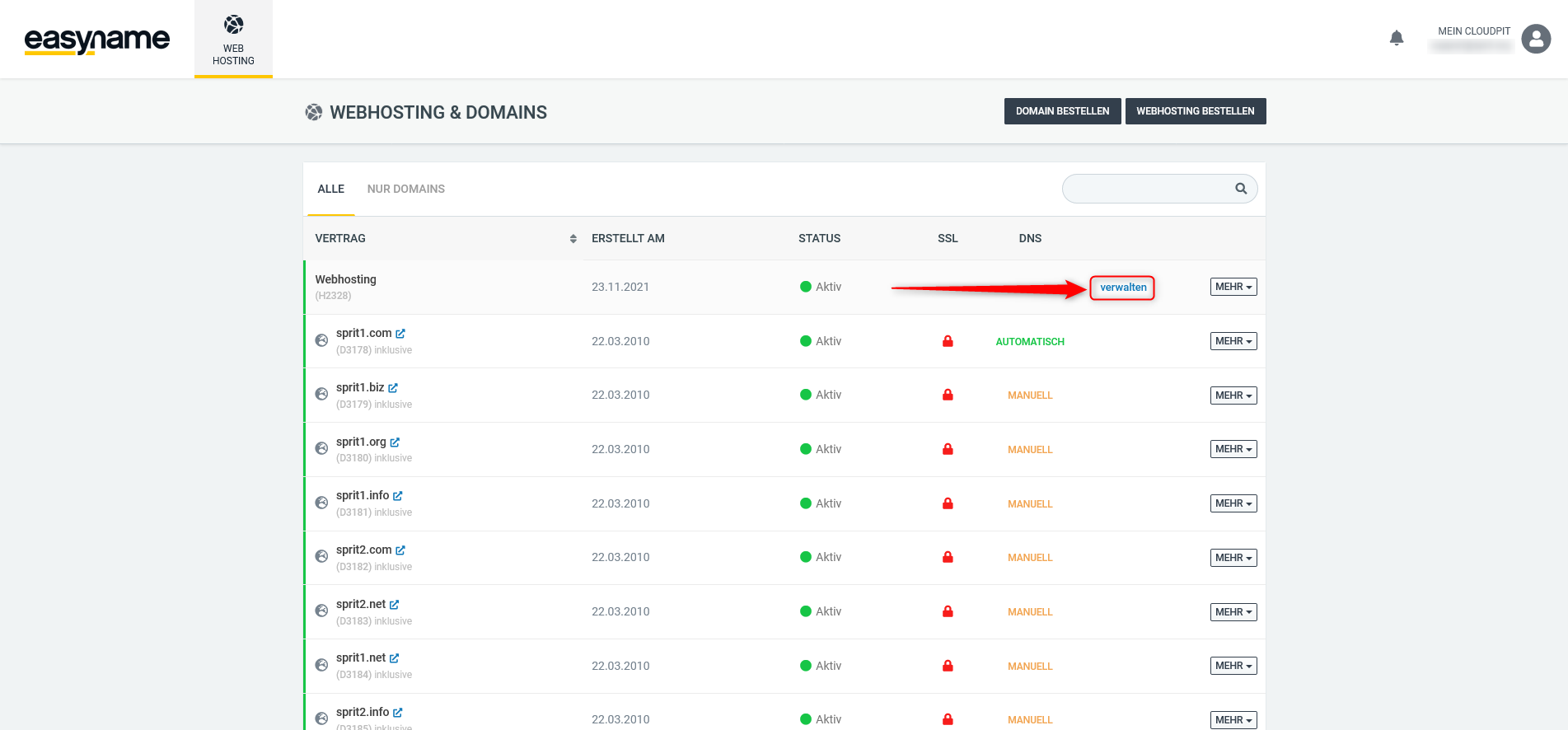Click globe icon next to sprit1.org
The height and width of the screenshot is (730, 1568).
point(322,449)
